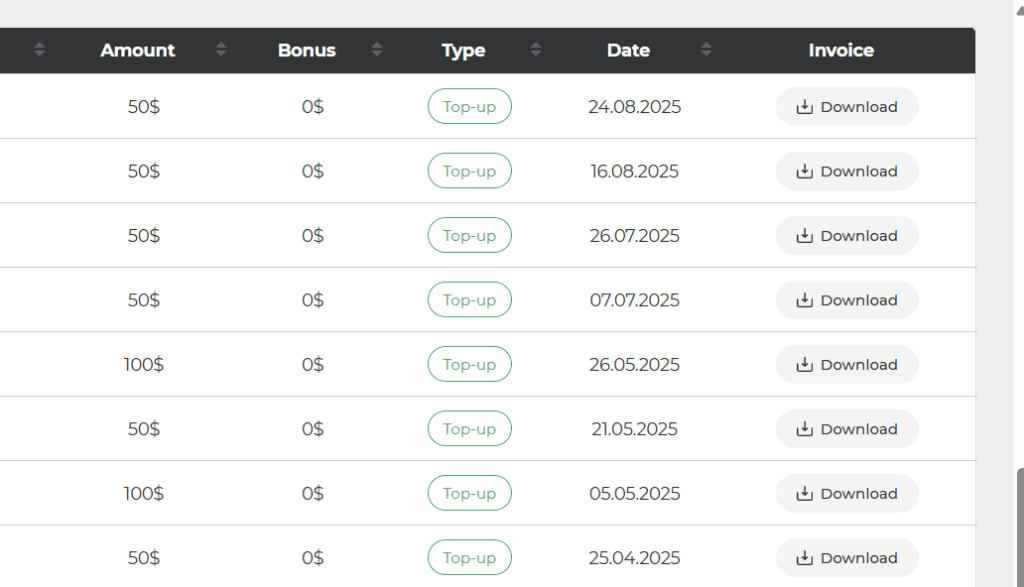Click download icon for 26.07.2025 invoice
The height and width of the screenshot is (587, 1024).
coord(805,236)
